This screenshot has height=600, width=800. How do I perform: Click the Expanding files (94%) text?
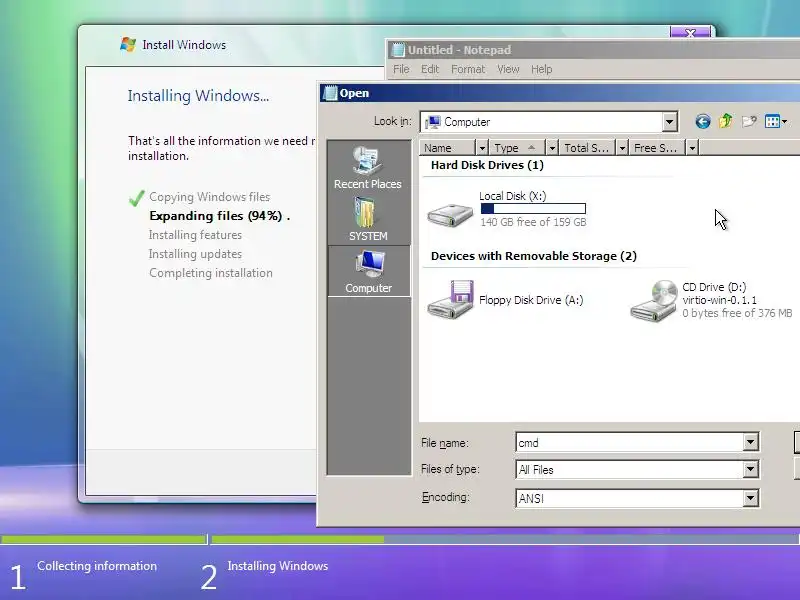(219, 216)
